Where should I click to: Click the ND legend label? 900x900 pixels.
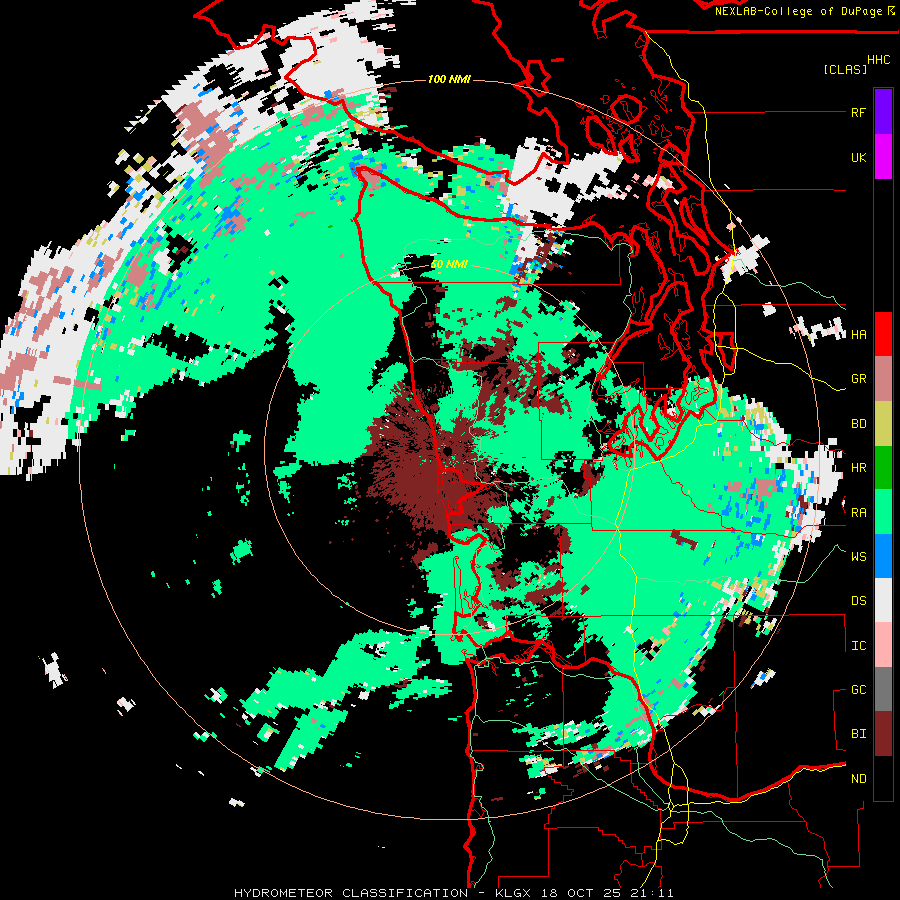pos(858,779)
